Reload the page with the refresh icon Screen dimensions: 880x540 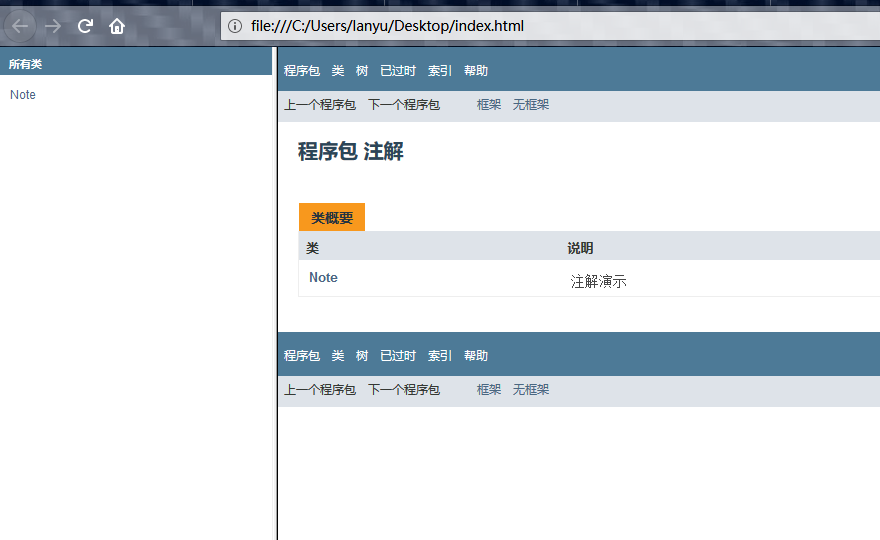tap(85, 26)
